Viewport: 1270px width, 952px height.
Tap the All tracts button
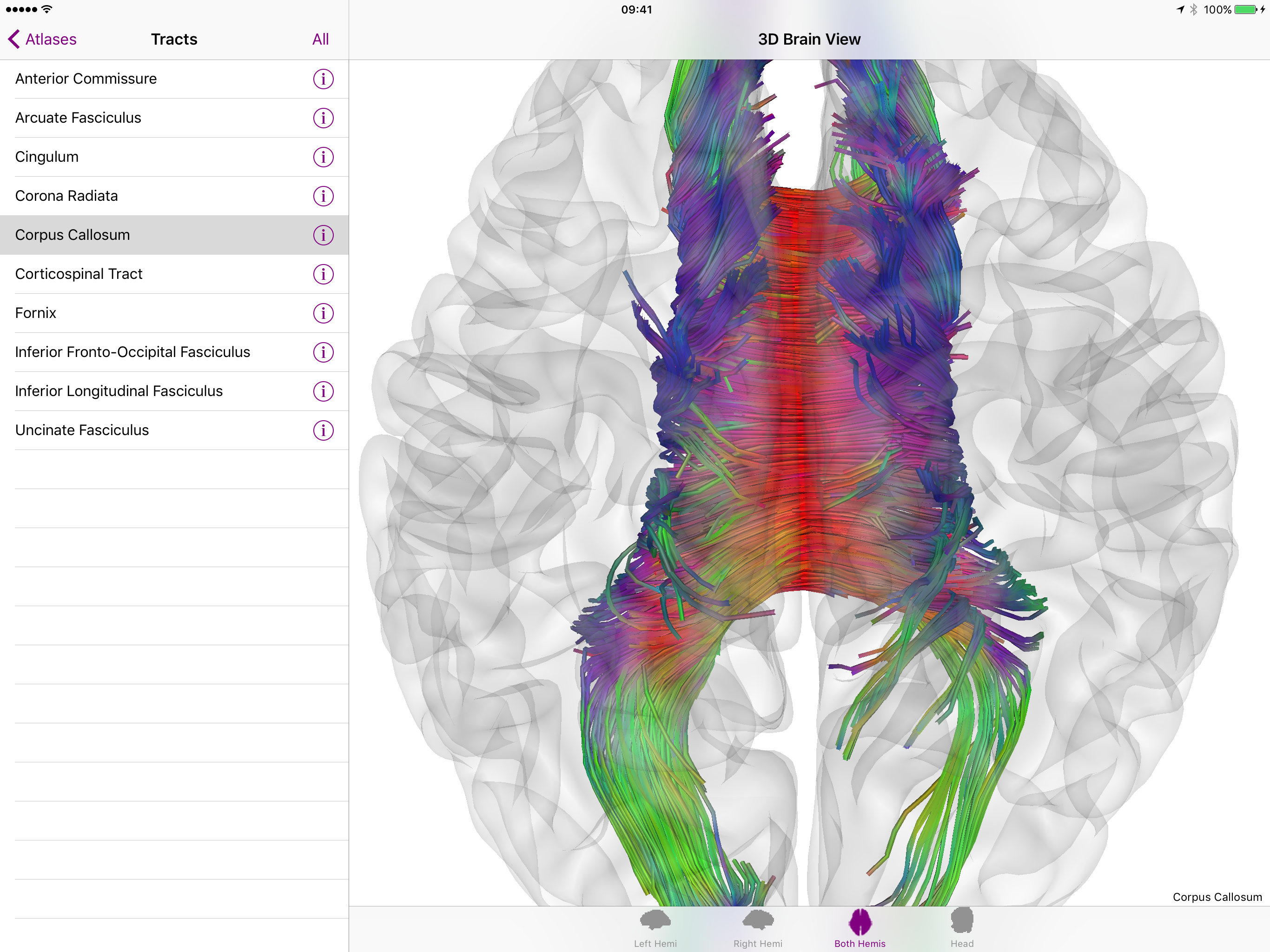[x=320, y=39]
